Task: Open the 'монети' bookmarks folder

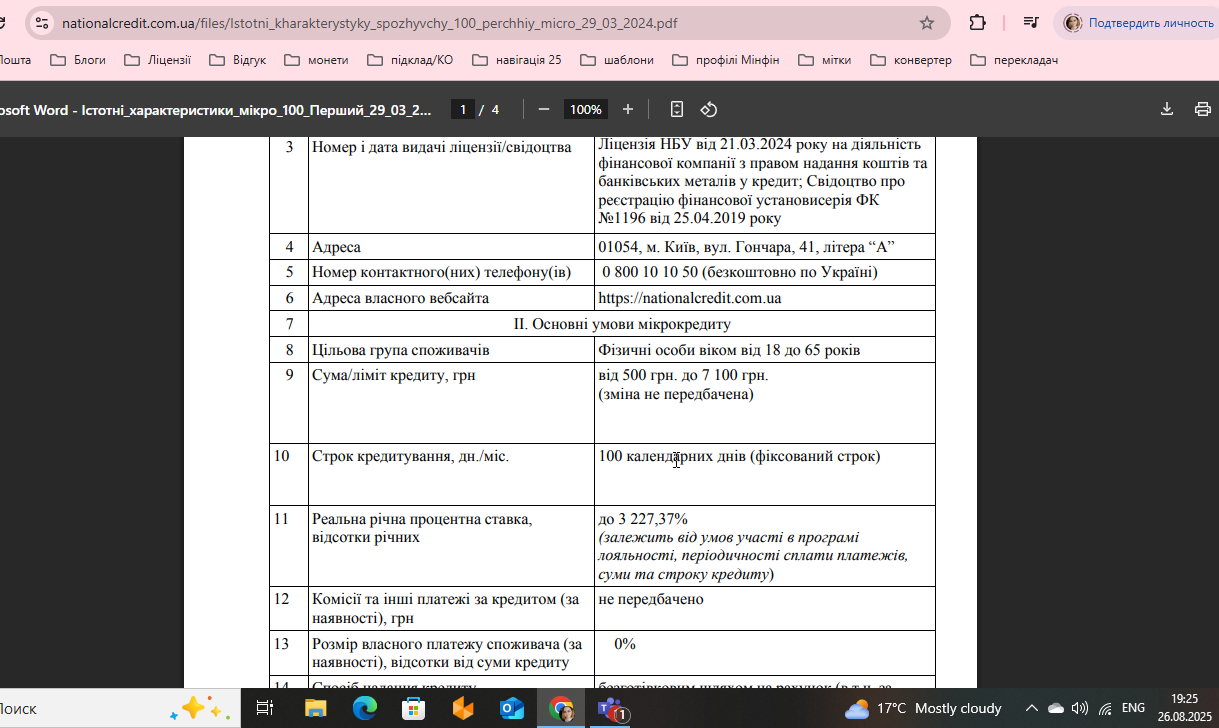Action: click(317, 60)
